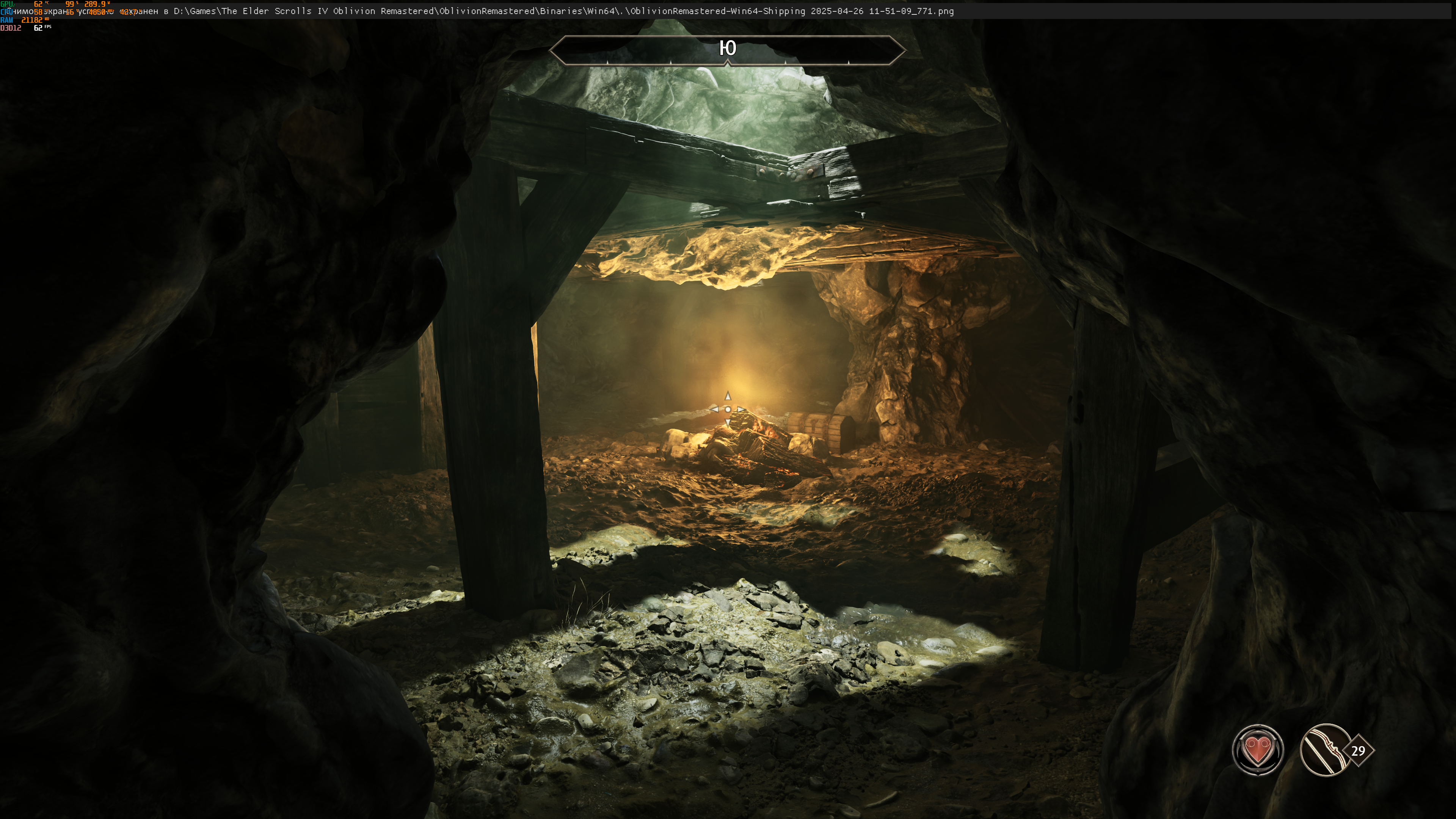1456x819 pixels.
Task: Click the D3D12 FPS counter
Action: 38,28
